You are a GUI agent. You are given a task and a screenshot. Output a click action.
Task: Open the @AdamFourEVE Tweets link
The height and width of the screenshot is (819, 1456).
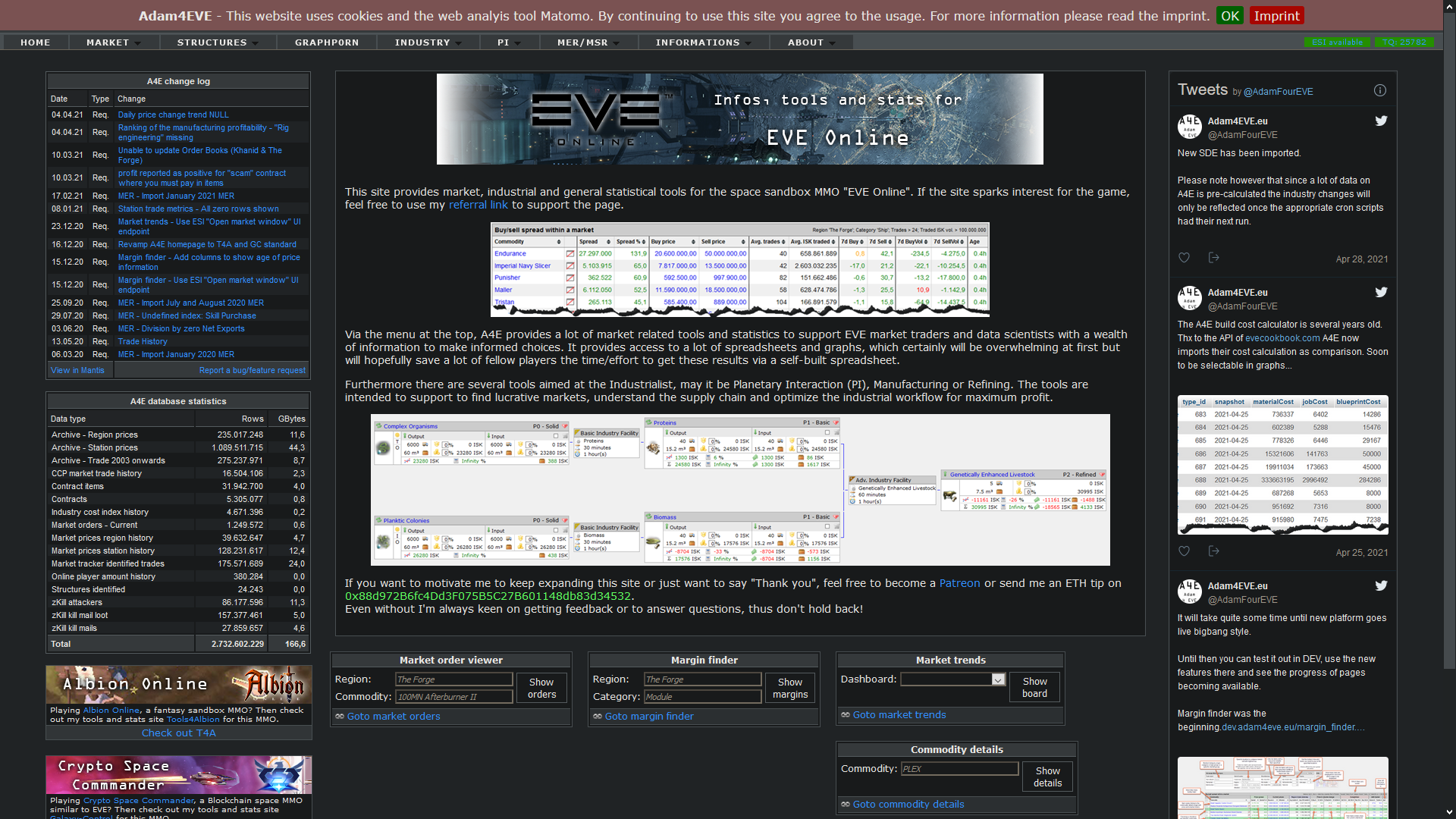coord(1279,92)
